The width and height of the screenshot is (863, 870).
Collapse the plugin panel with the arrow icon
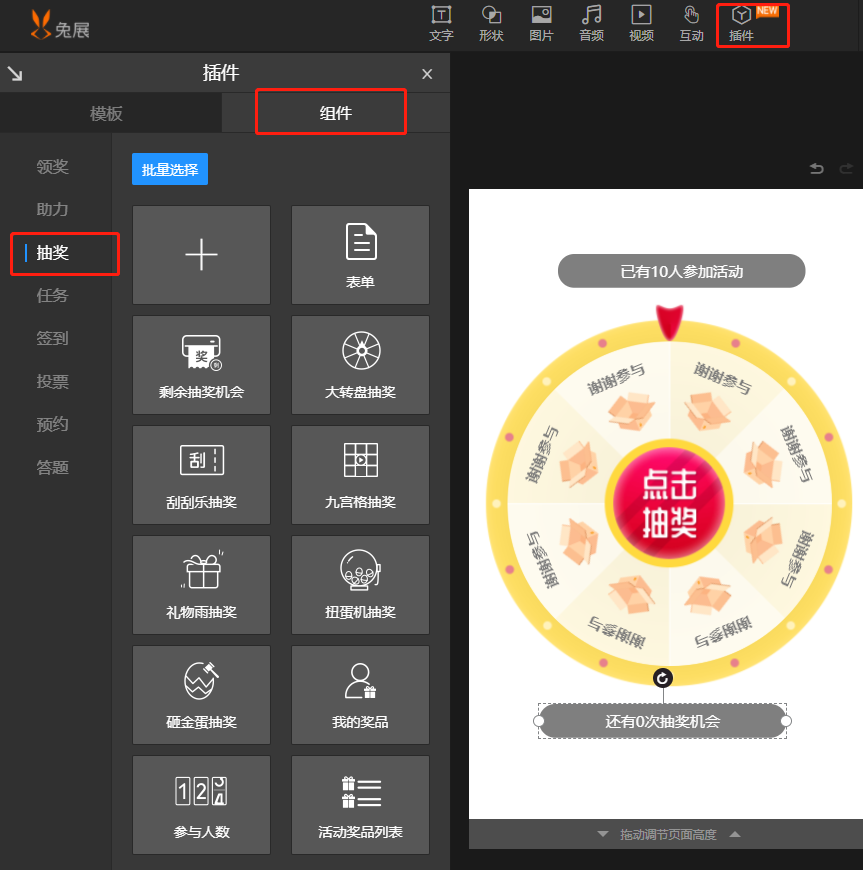[x=15, y=73]
